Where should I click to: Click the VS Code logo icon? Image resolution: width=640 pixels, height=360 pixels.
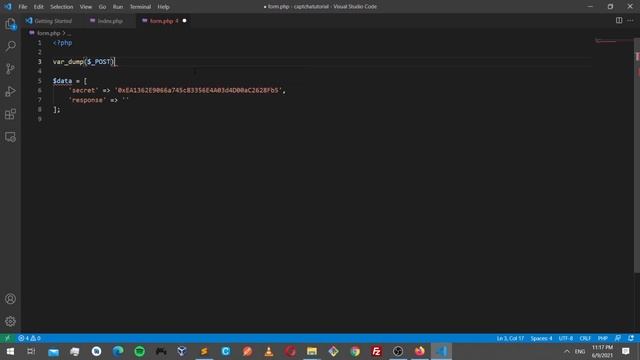coord(8,7)
